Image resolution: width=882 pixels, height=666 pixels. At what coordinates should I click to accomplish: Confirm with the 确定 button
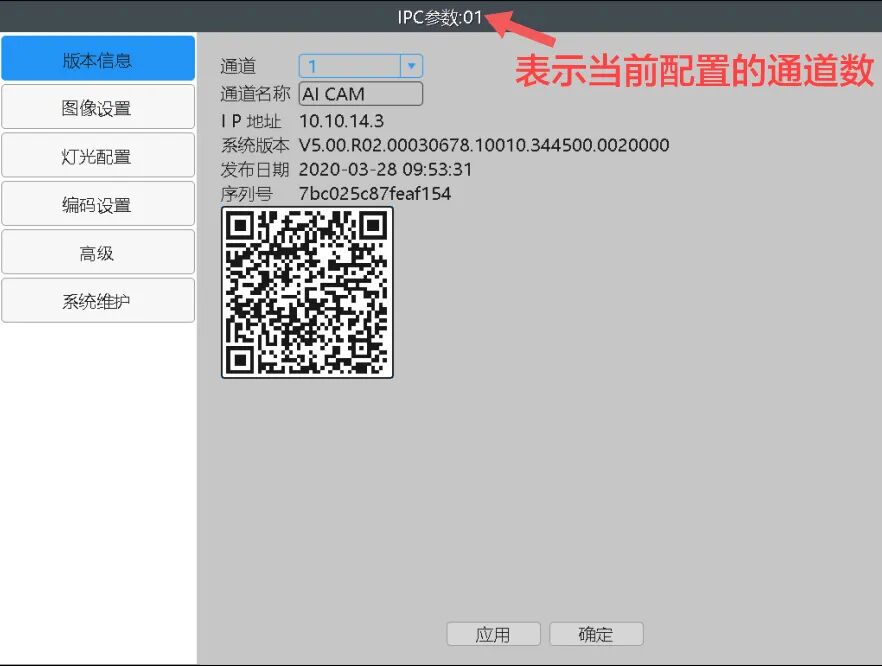click(596, 634)
